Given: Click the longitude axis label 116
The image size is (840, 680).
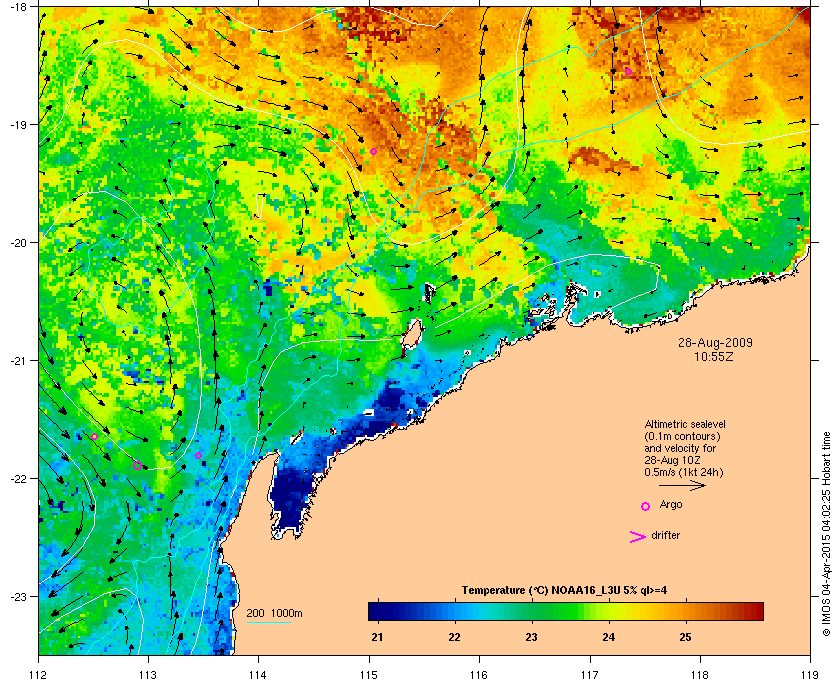Looking at the screenshot, I should [479, 675].
